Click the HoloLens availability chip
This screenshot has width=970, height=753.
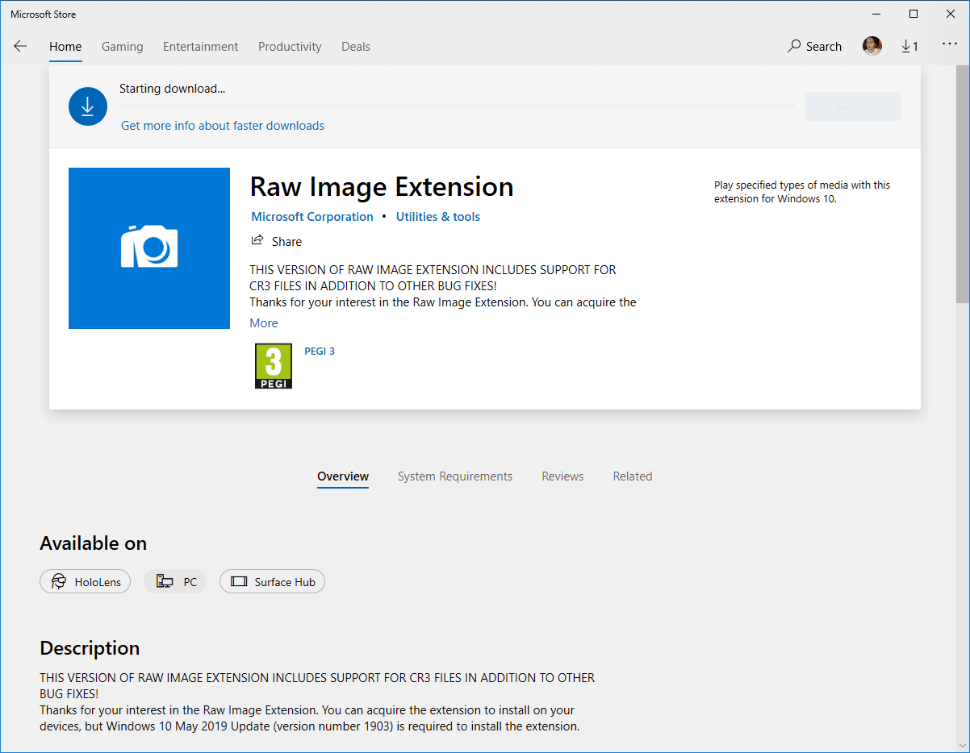(x=85, y=582)
